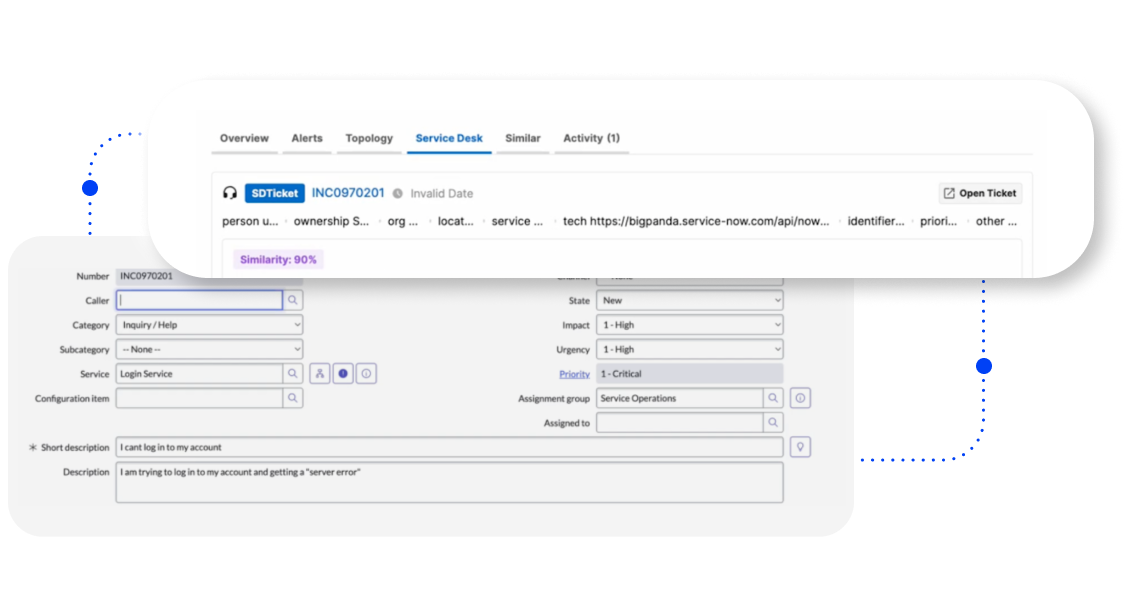Click the Priority link label
This screenshot has height=616, width=1124.
coord(574,374)
